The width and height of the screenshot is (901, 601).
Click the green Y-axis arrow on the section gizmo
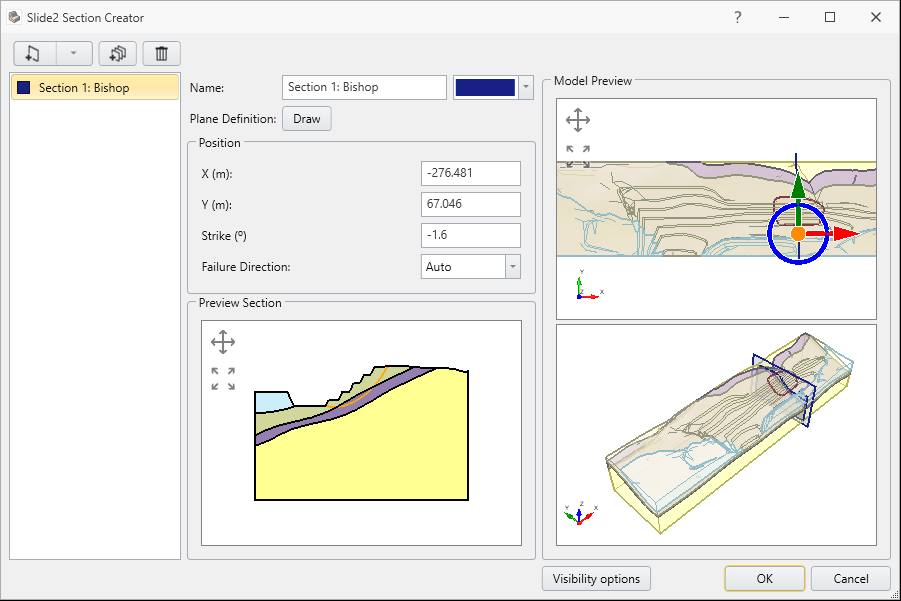coord(797,188)
